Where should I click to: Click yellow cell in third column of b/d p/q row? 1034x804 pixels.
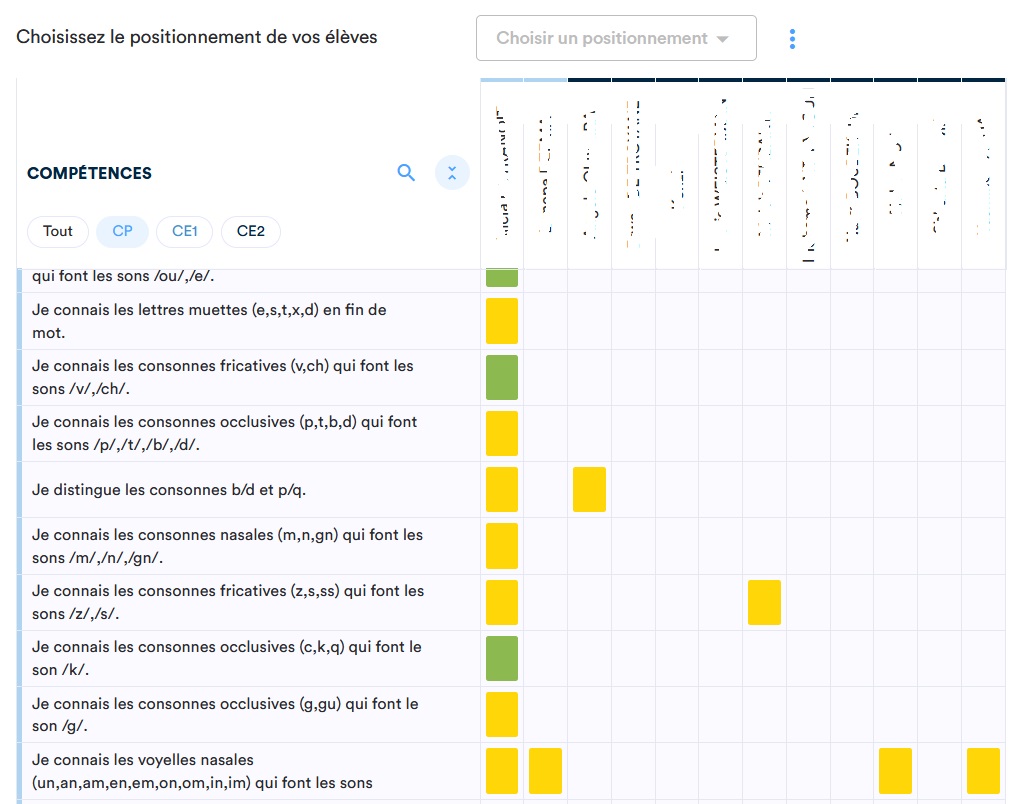(x=589, y=489)
